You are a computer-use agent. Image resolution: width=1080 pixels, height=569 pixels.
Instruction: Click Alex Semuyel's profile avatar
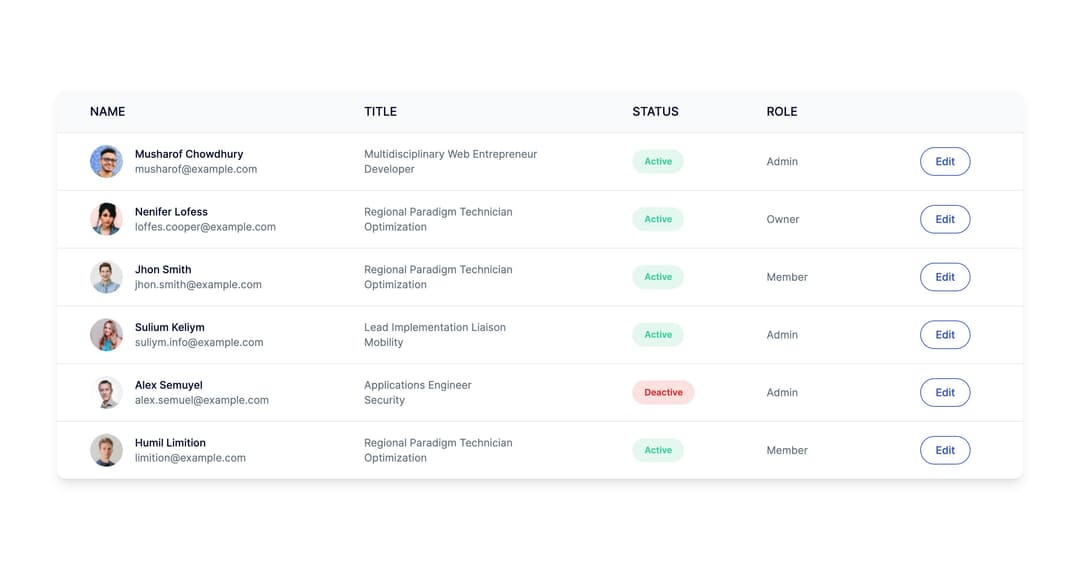click(106, 393)
